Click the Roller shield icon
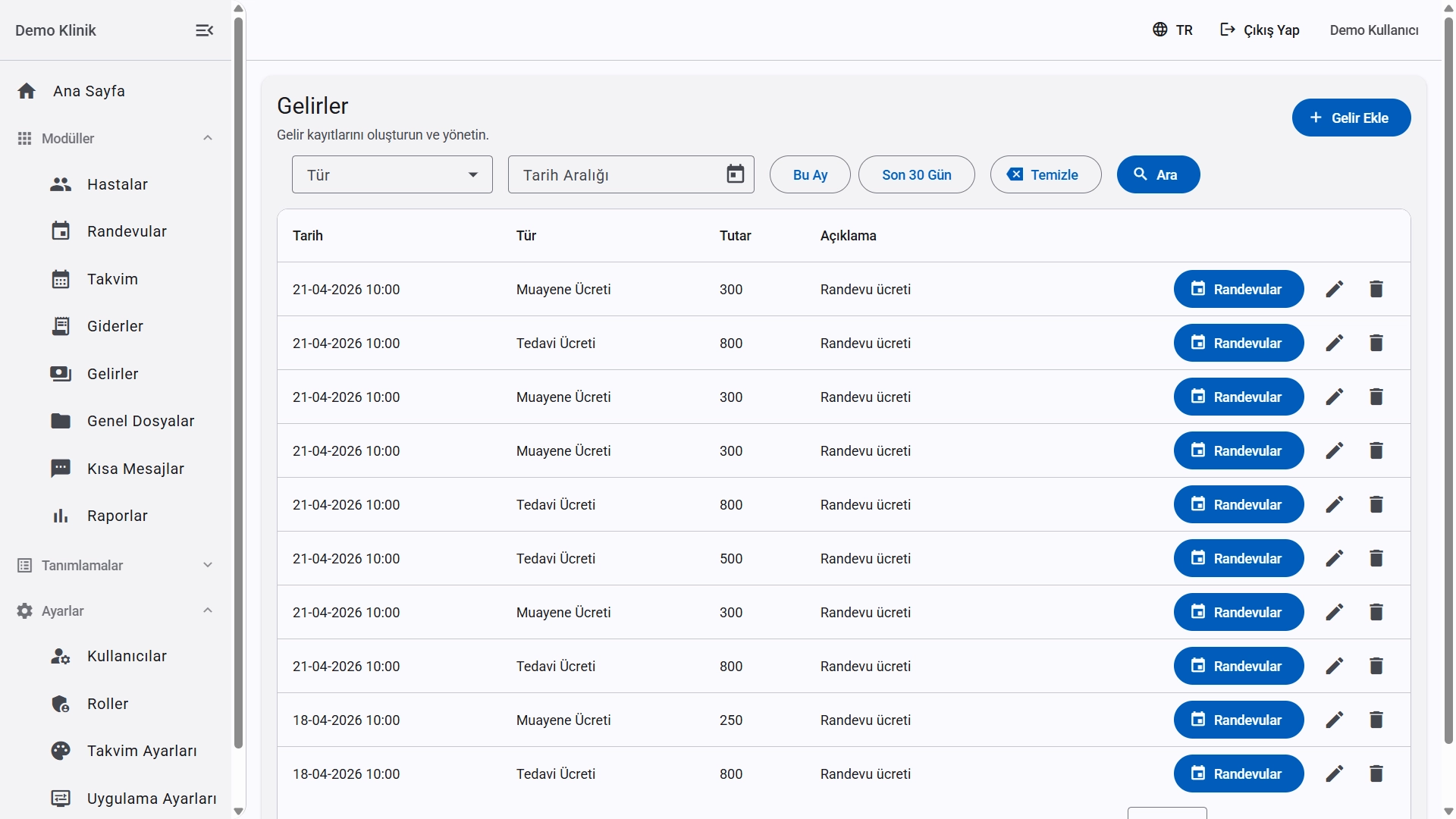This screenshot has height=819, width=1456. click(61, 704)
